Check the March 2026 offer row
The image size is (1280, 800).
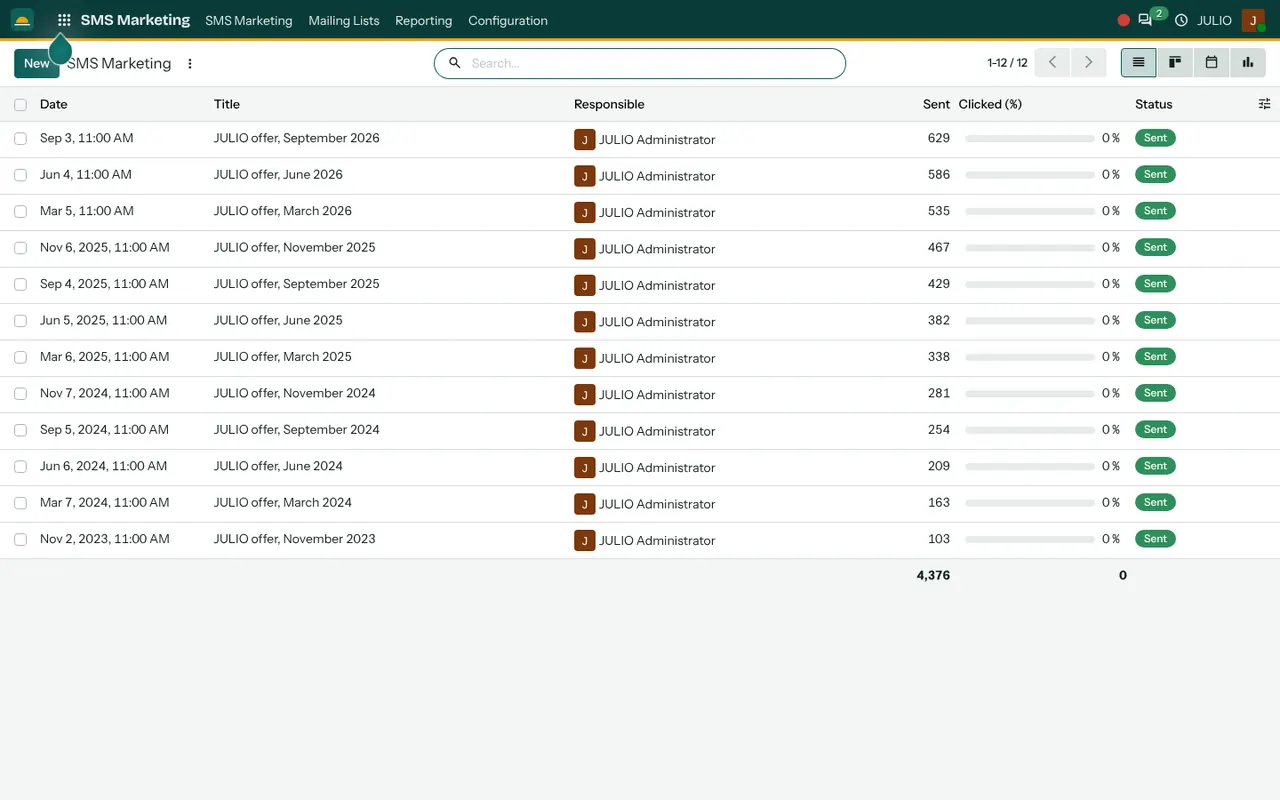point(20,212)
